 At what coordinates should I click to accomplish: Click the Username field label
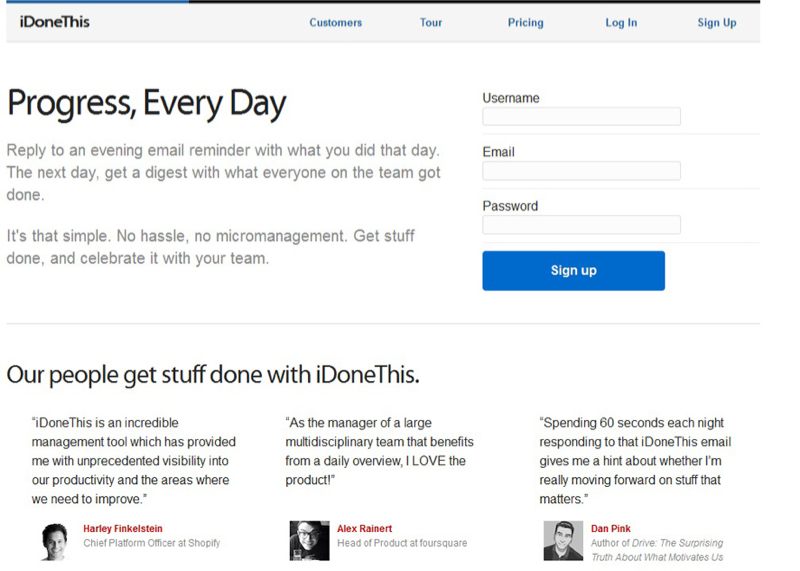pyautogui.click(x=511, y=98)
